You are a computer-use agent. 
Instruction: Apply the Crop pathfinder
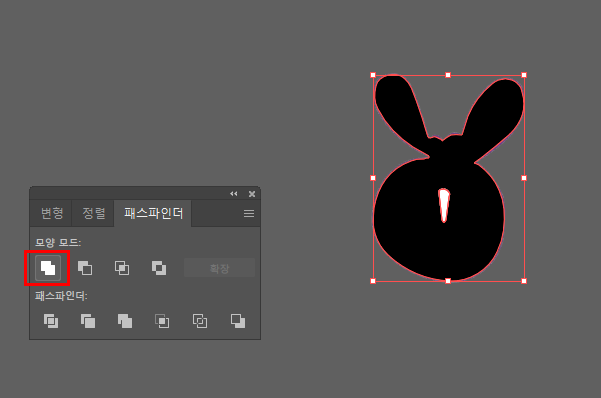tap(162, 321)
